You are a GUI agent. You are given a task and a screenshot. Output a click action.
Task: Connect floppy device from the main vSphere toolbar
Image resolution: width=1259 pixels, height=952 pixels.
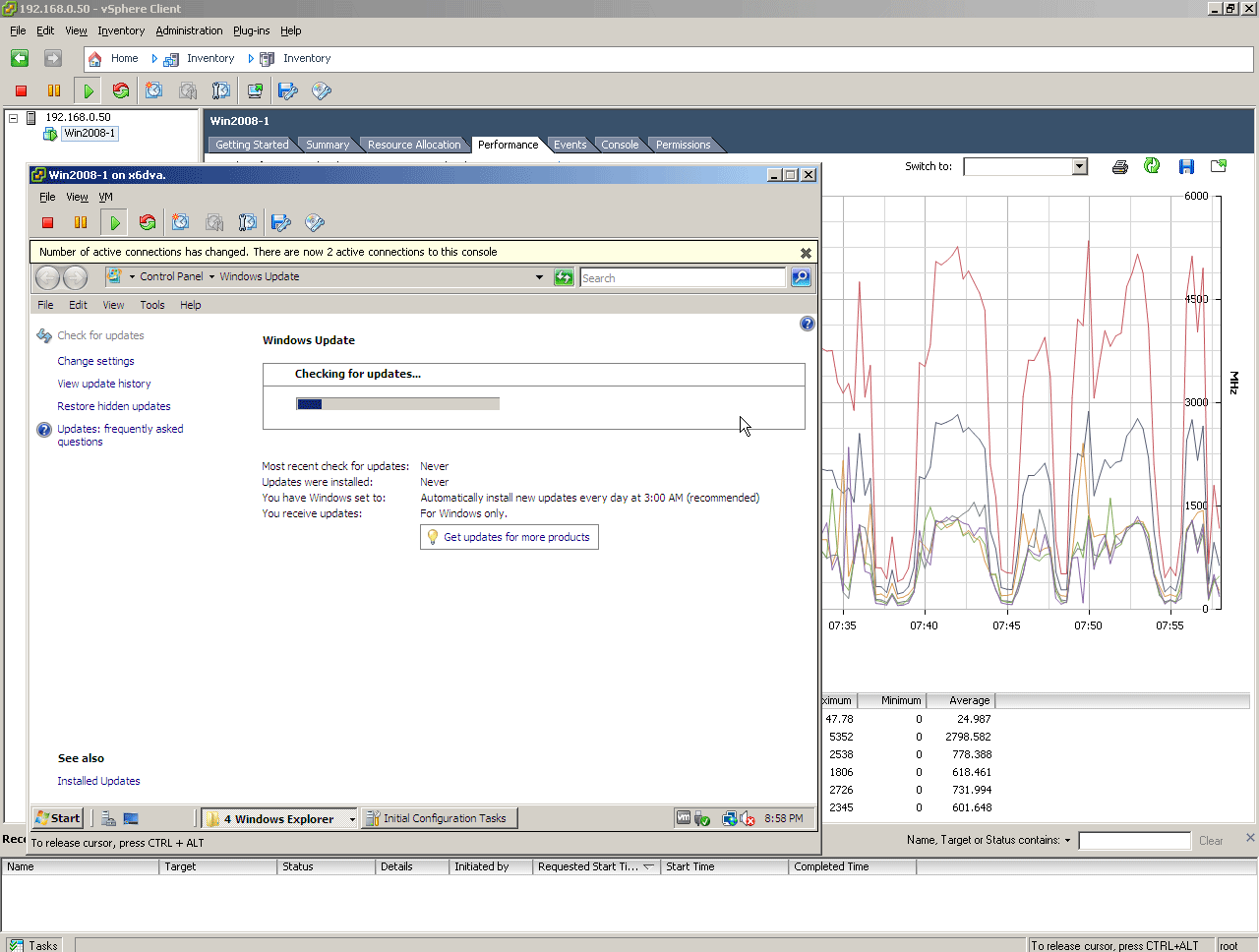288,90
